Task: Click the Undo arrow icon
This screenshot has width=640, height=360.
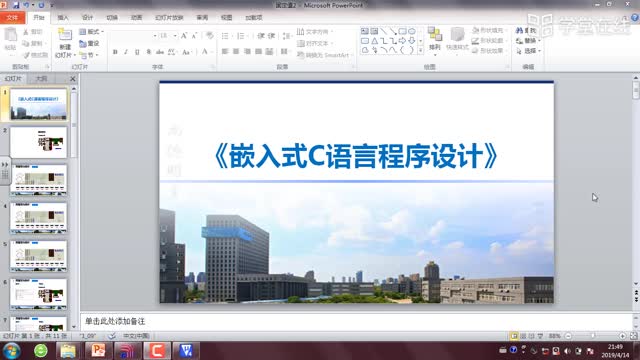Action: pos(27,5)
